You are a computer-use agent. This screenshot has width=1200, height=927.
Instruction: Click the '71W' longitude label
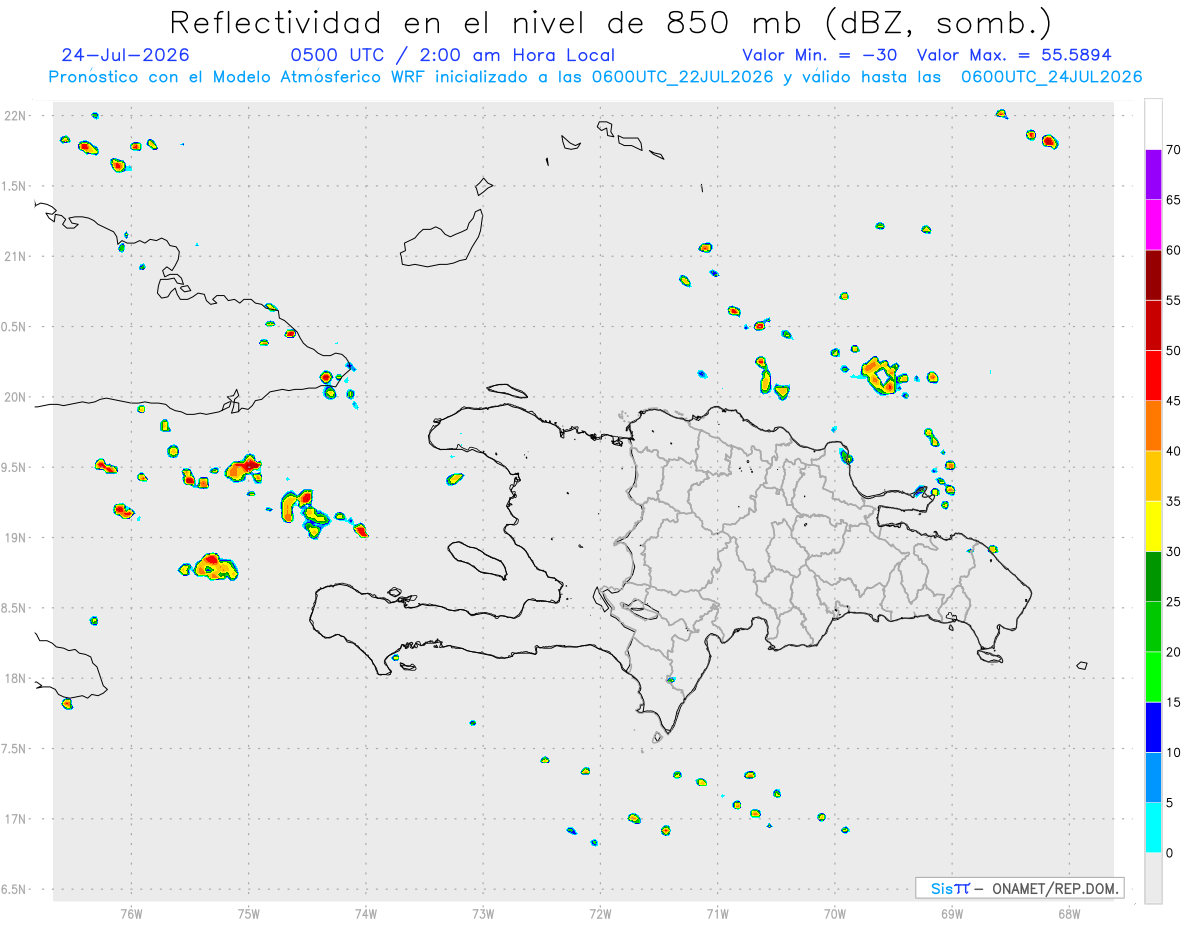coord(717,912)
